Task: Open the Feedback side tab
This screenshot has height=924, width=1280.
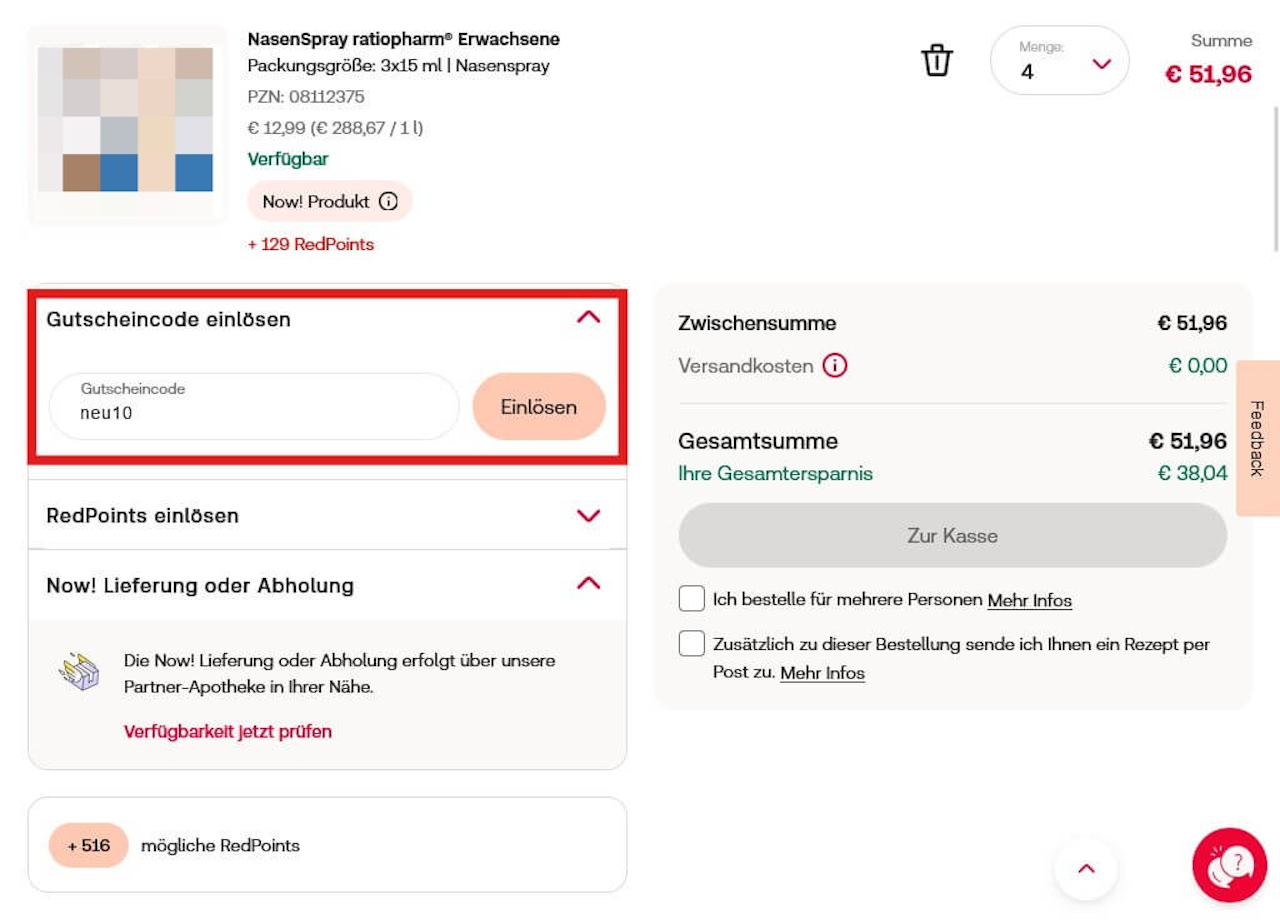Action: tap(1258, 438)
